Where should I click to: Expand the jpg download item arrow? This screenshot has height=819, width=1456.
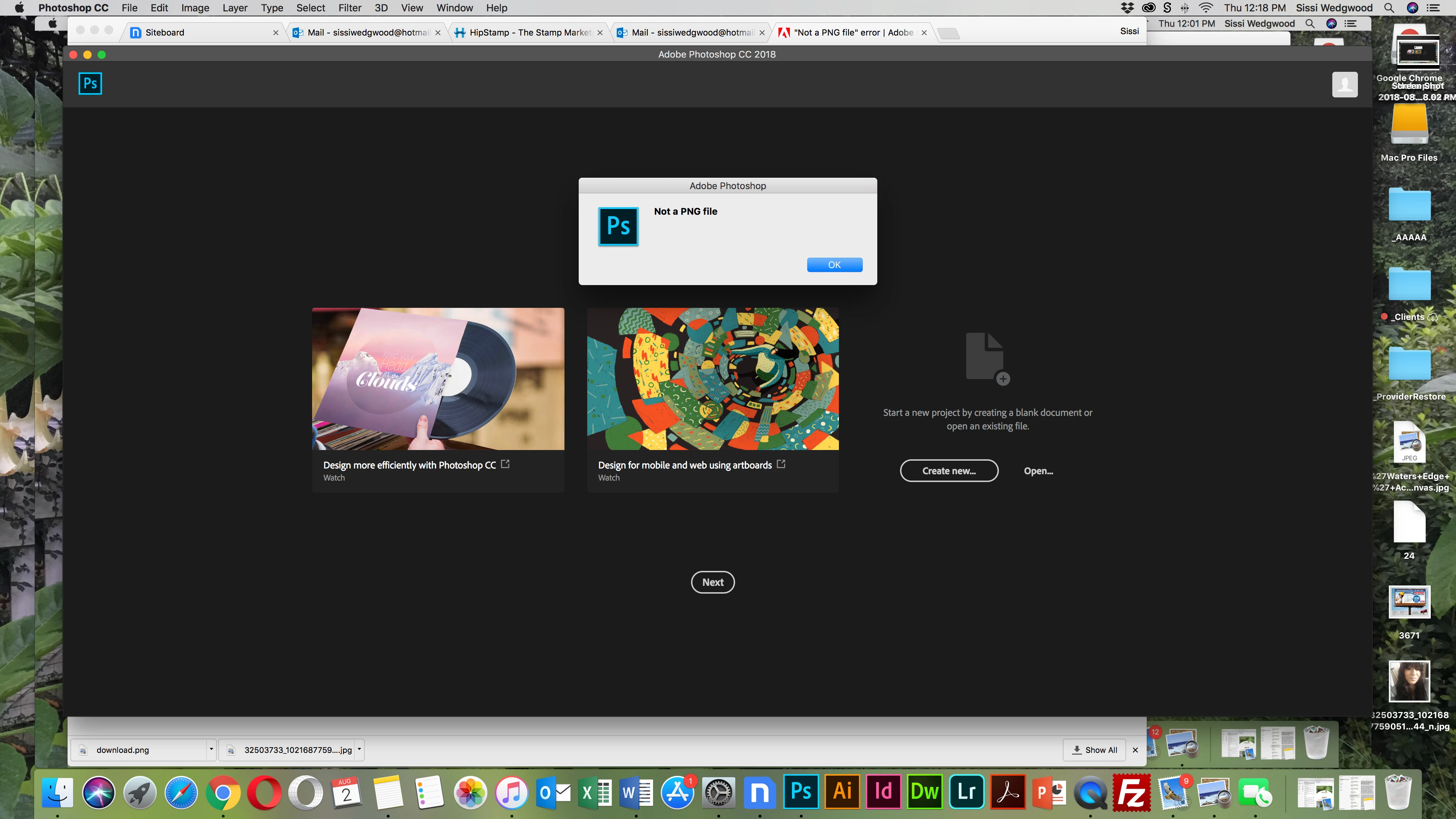tap(359, 749)
